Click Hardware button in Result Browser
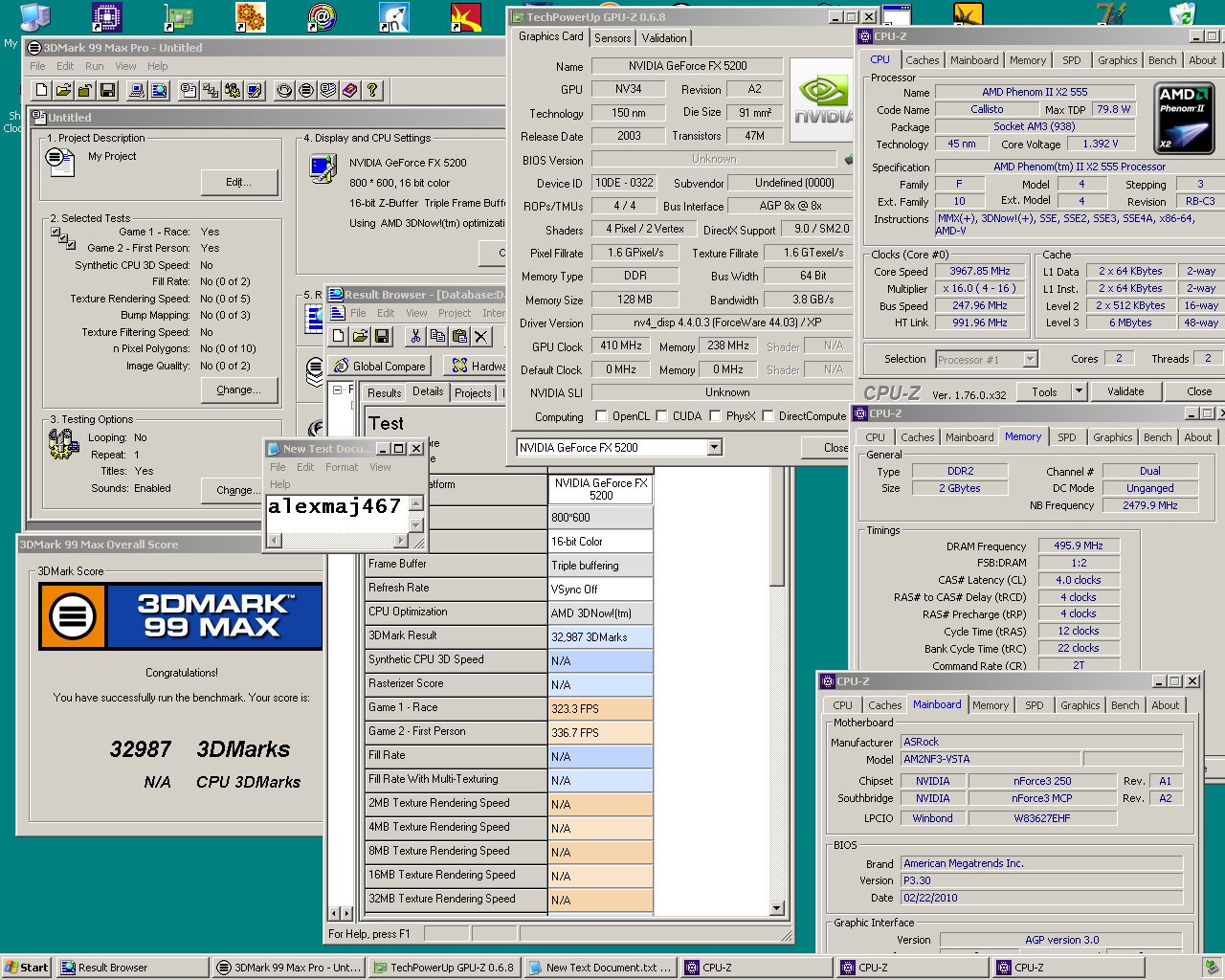The height and width of the screenshot is (980, 1225). (x=476, y=366)
